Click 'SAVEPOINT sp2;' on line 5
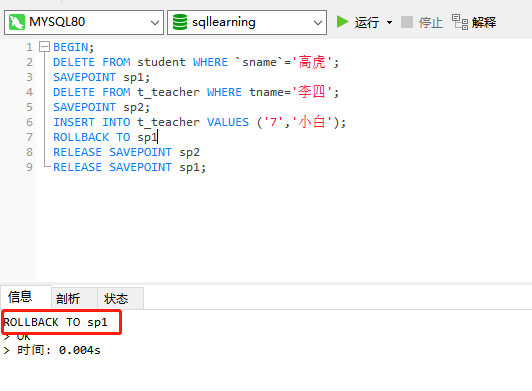532x391 pixels. [101, 107]
